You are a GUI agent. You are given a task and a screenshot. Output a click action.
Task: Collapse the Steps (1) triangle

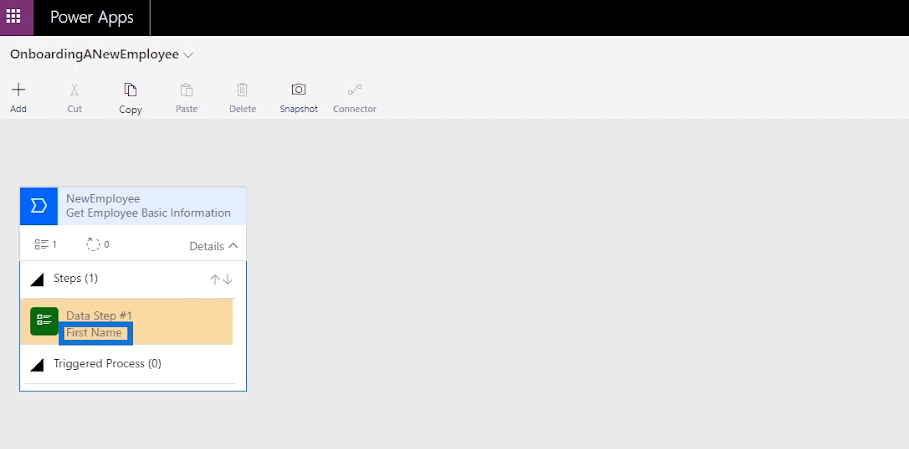(37, 280)
